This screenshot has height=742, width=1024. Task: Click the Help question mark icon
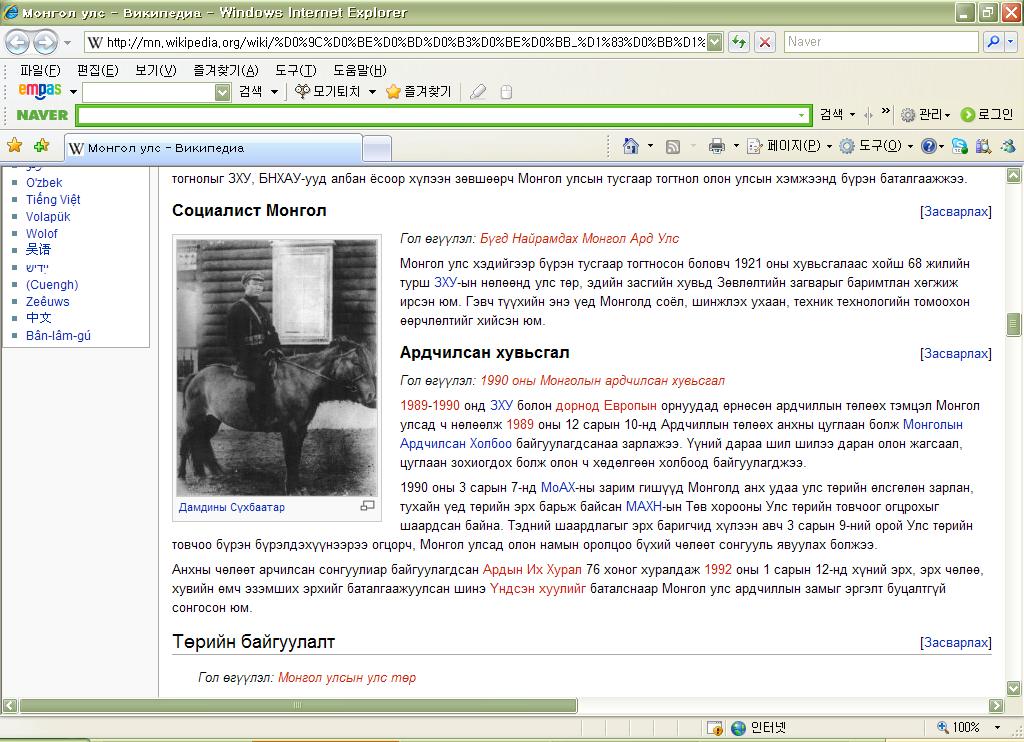click(x=928, y=146)
